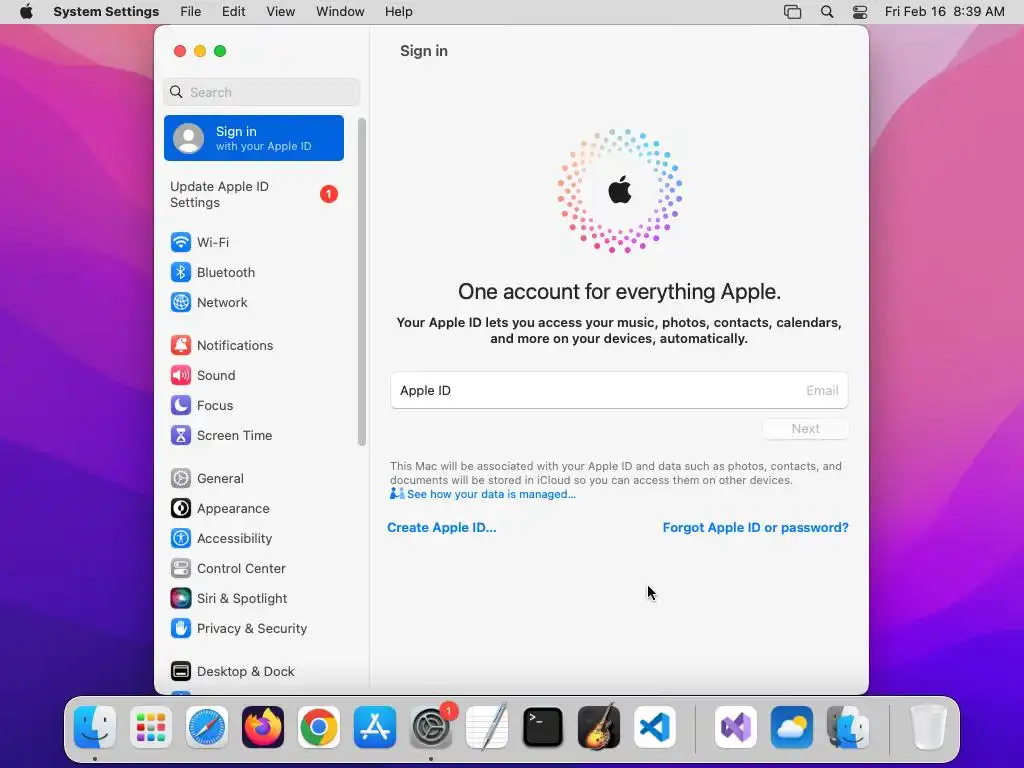
Task: Click the sidebar vertical scrollbar
Action: point(362,282)
